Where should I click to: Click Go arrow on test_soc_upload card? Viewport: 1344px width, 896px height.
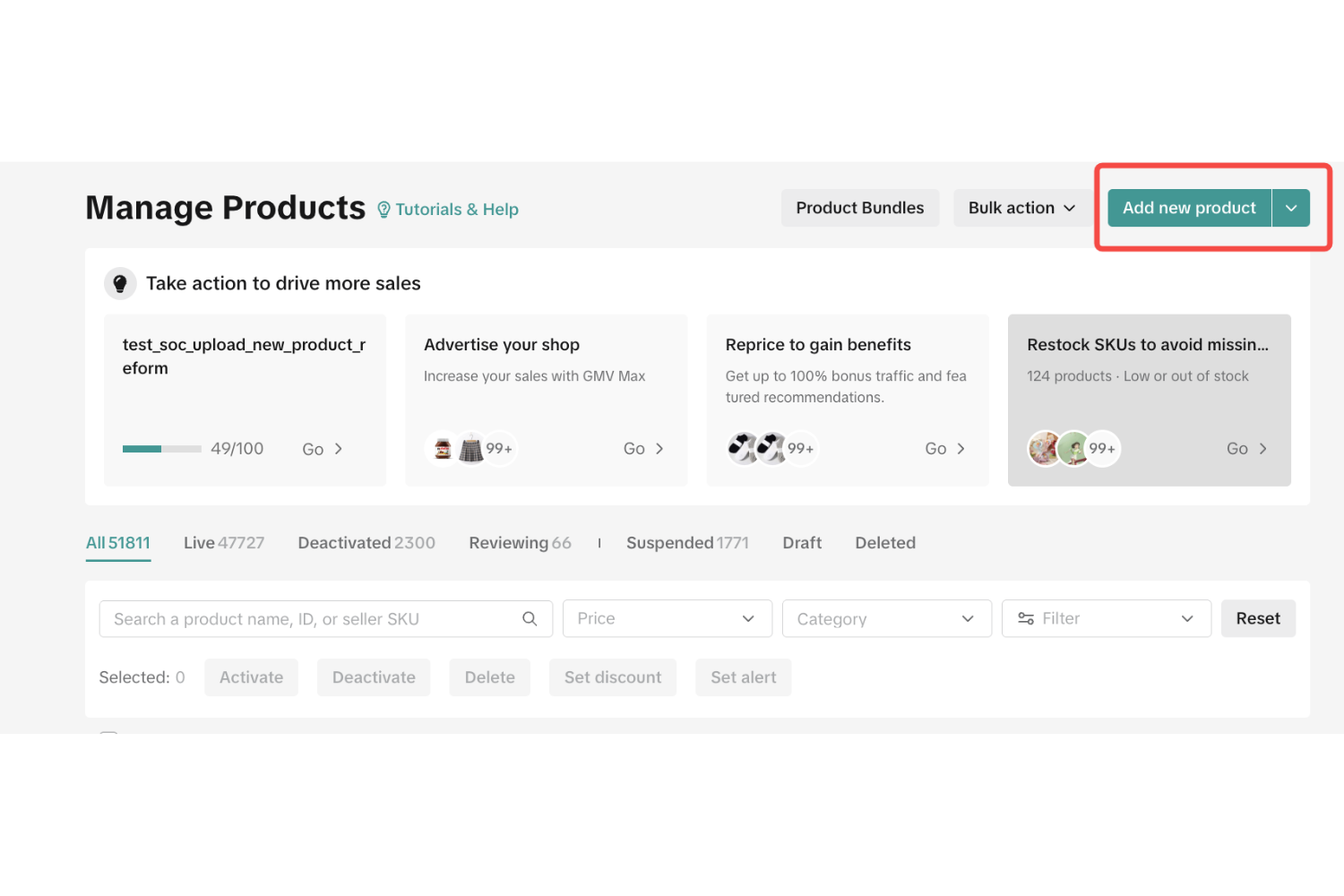338,449
